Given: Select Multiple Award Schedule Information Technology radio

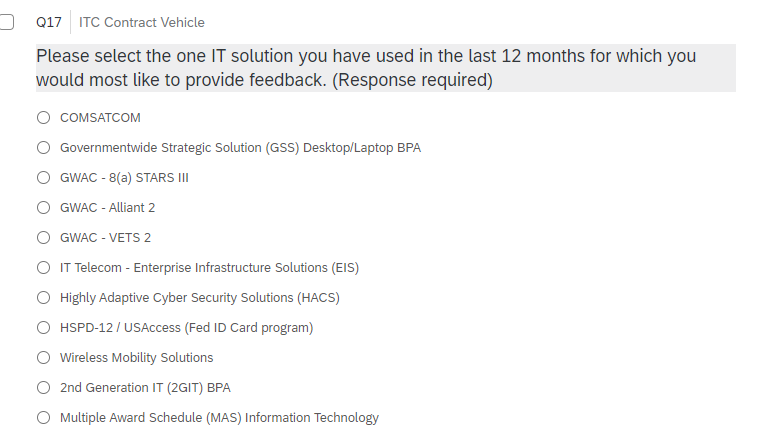Looking at the screenshot, I should pos(43,417).
